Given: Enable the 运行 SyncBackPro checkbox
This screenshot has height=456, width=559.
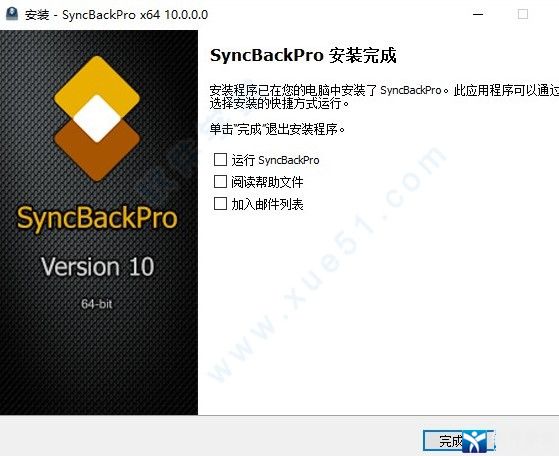Looking at the screenshot, I should click(220, 160).
